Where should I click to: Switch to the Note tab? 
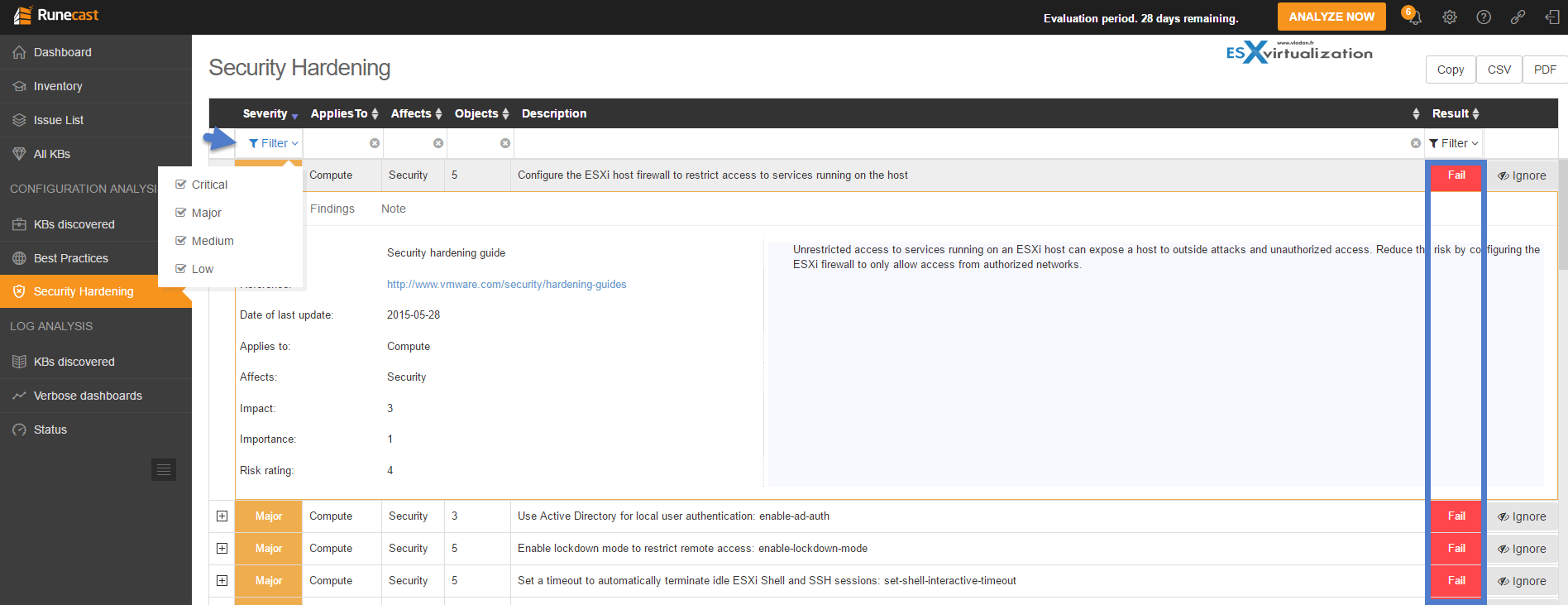pyautogui.click(x=394, y=209)
